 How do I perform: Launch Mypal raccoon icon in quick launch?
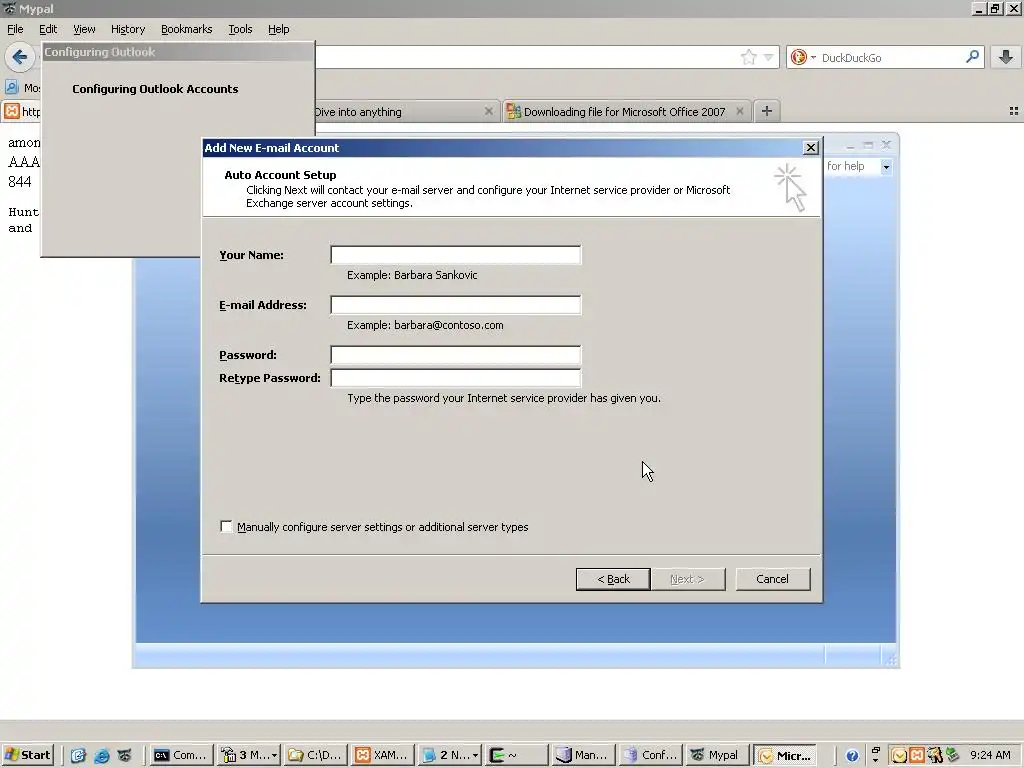coord(124,756)
